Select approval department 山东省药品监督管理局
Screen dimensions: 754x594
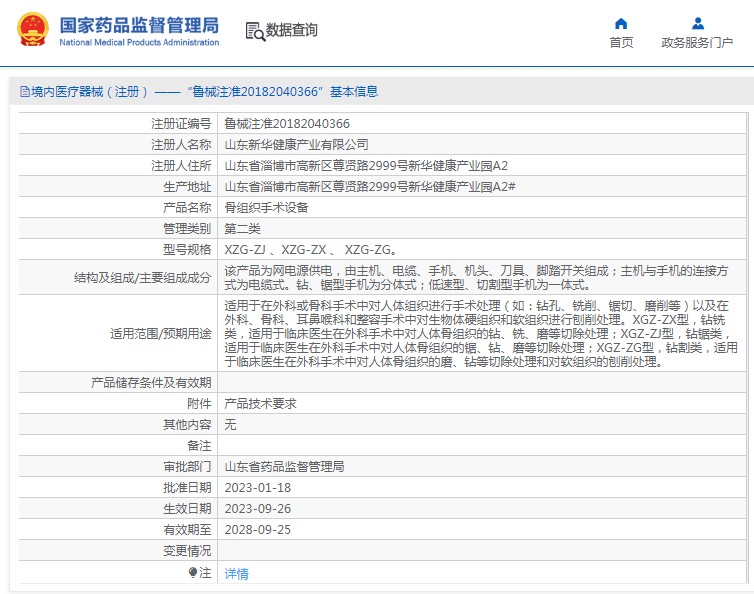click(x=284, y=467)
